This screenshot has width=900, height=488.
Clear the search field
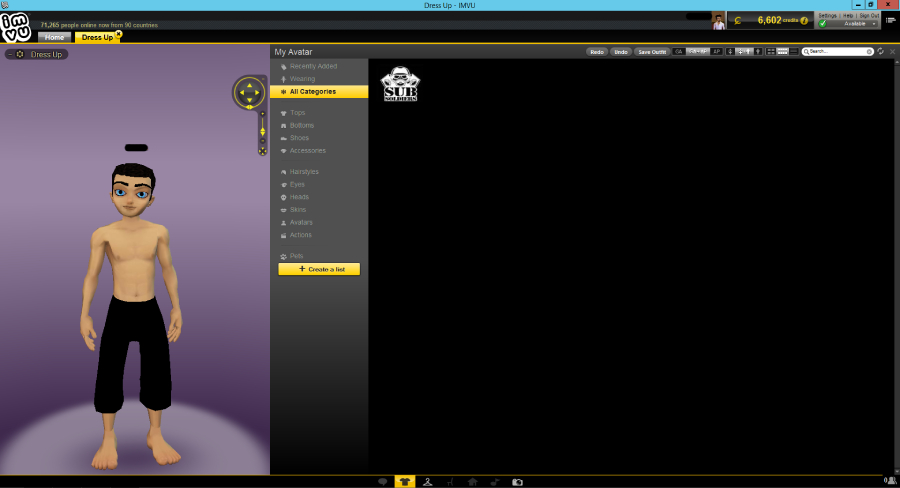[869, 52]
